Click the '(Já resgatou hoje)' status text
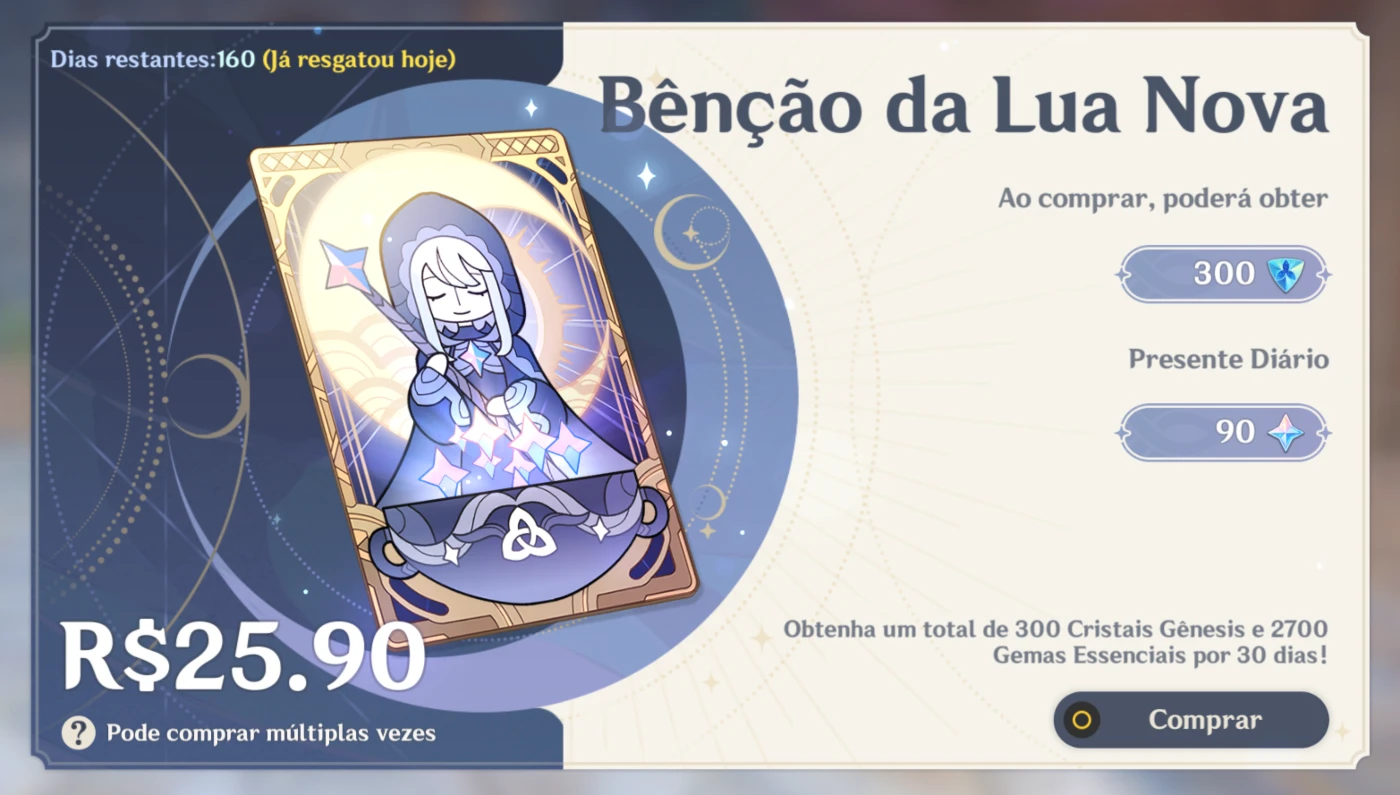 click(x=359, y=59)
